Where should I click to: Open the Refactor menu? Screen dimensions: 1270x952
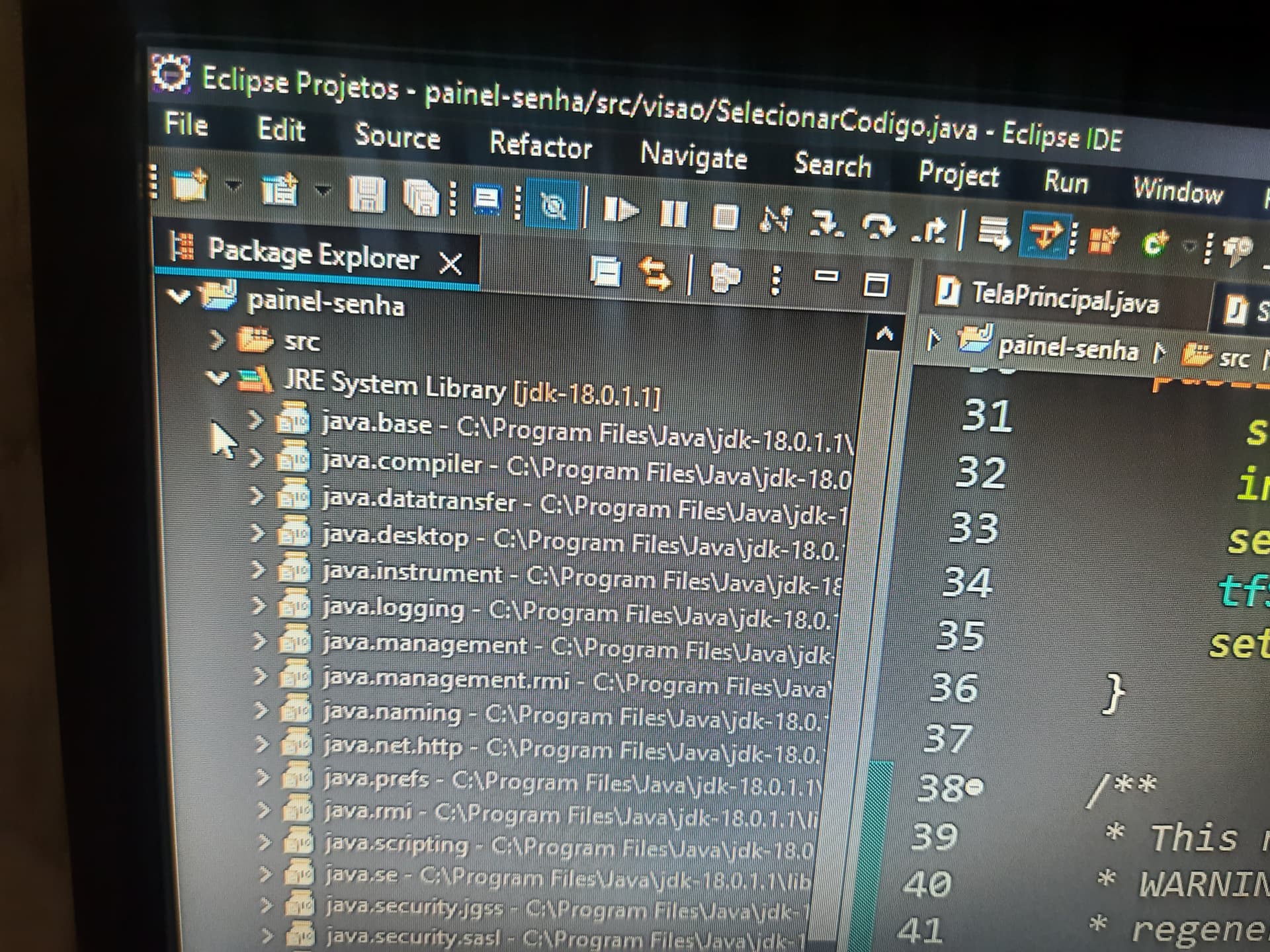pyautogui.click(x=540, y=145)
